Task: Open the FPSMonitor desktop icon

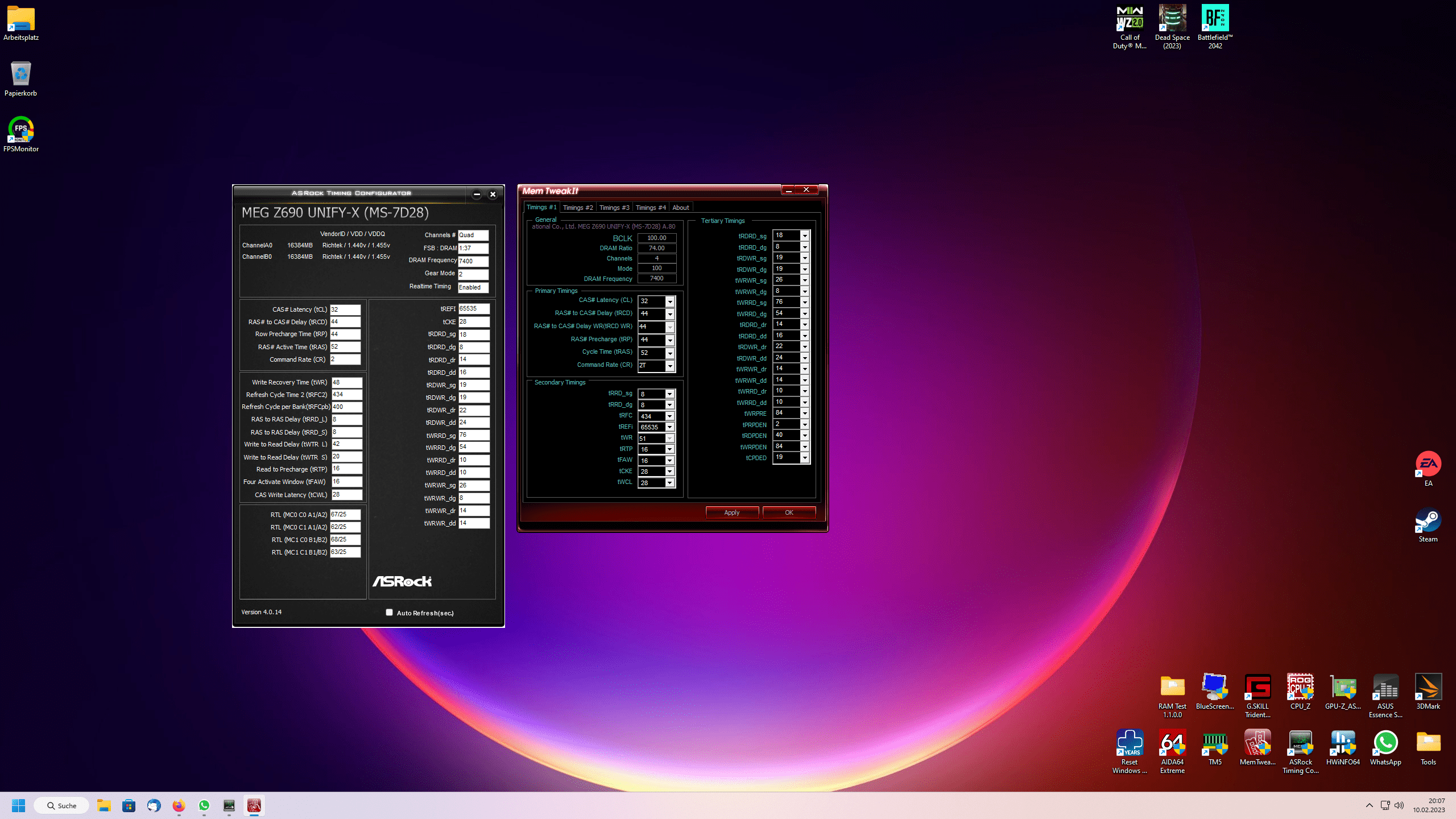Action: click(21, 130)
